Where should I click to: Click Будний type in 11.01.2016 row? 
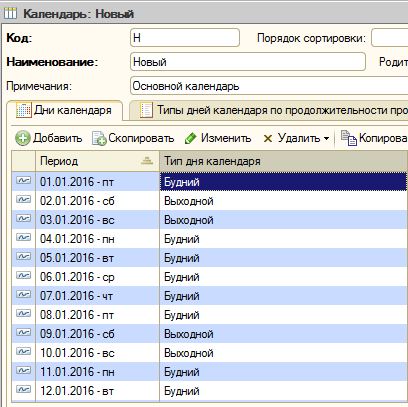[284, 372]
